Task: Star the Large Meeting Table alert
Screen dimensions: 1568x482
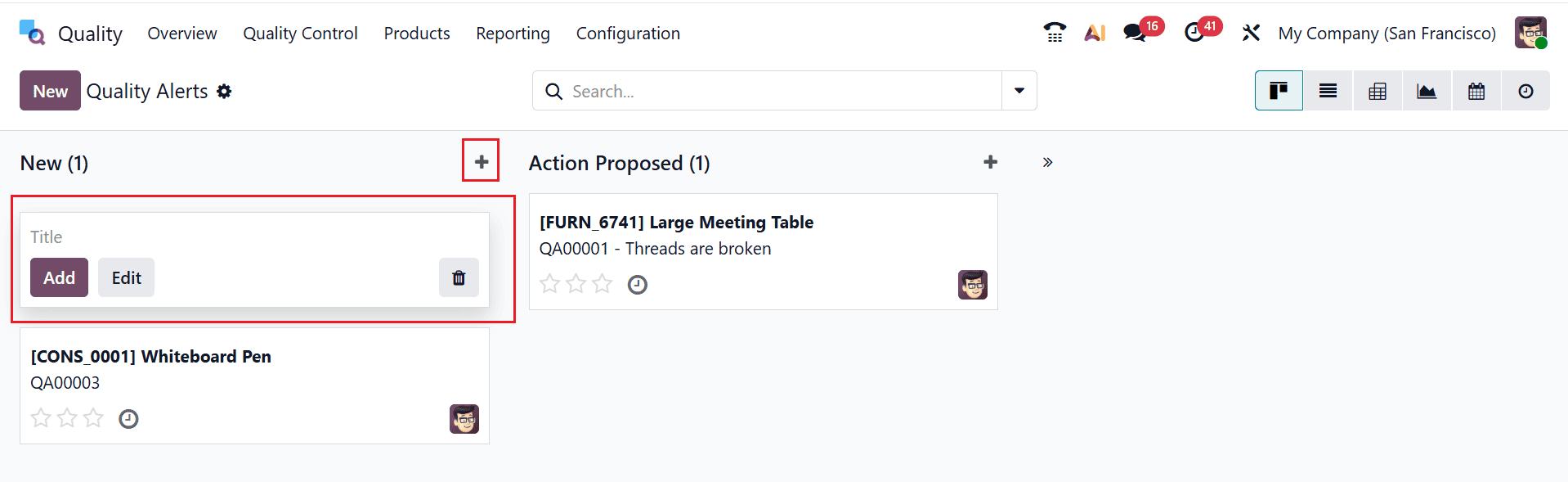Action: (549, 284)
